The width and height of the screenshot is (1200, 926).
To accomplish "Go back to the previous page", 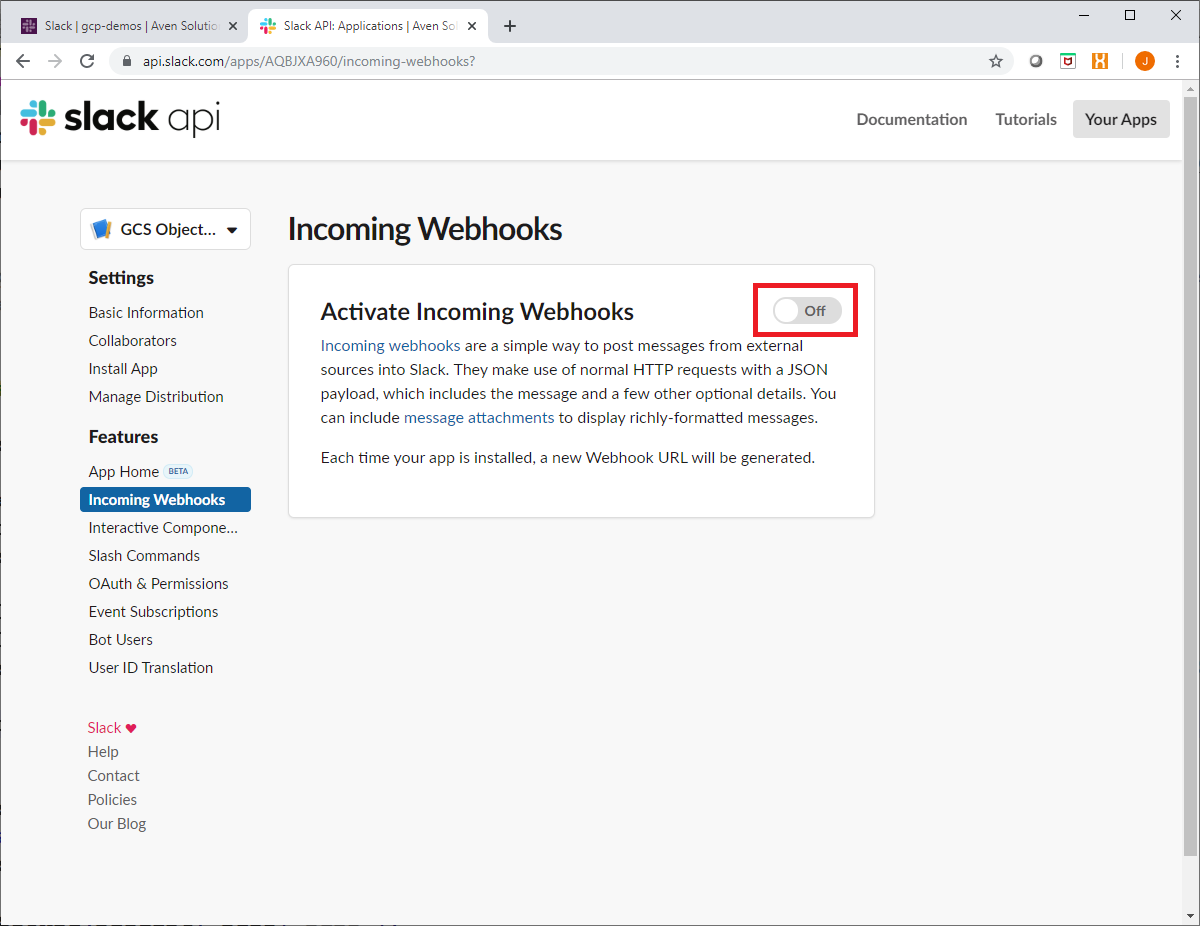I will pyautogui.click(x=23, y=61).
